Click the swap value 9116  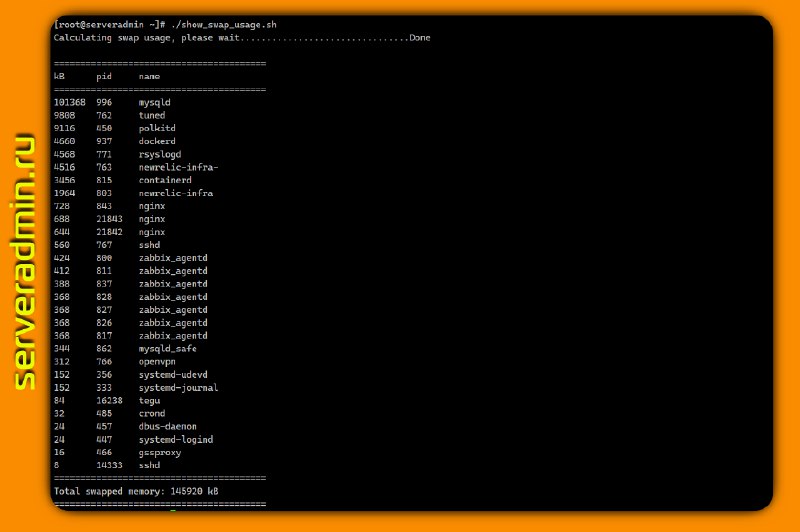(64, 128)
